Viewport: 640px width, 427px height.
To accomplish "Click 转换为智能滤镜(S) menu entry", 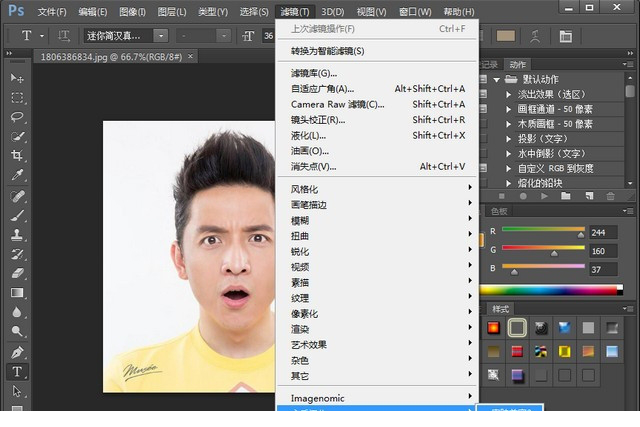I will click(x=327, y=51).
